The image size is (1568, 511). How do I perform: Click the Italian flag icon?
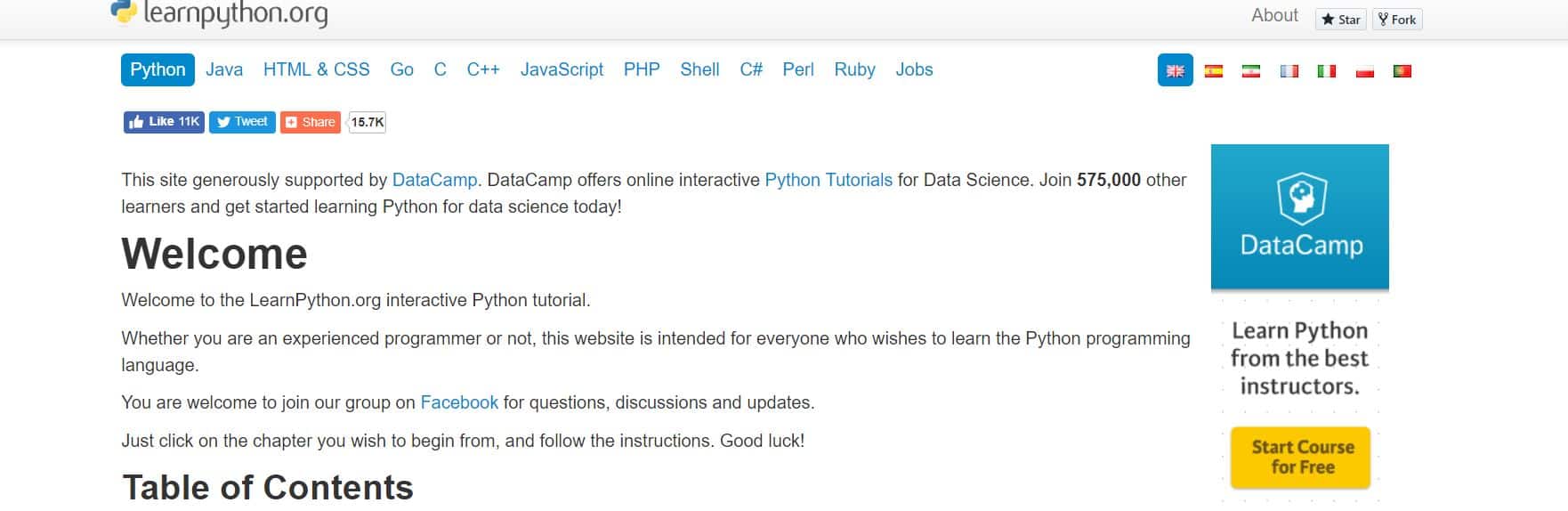1326,71
